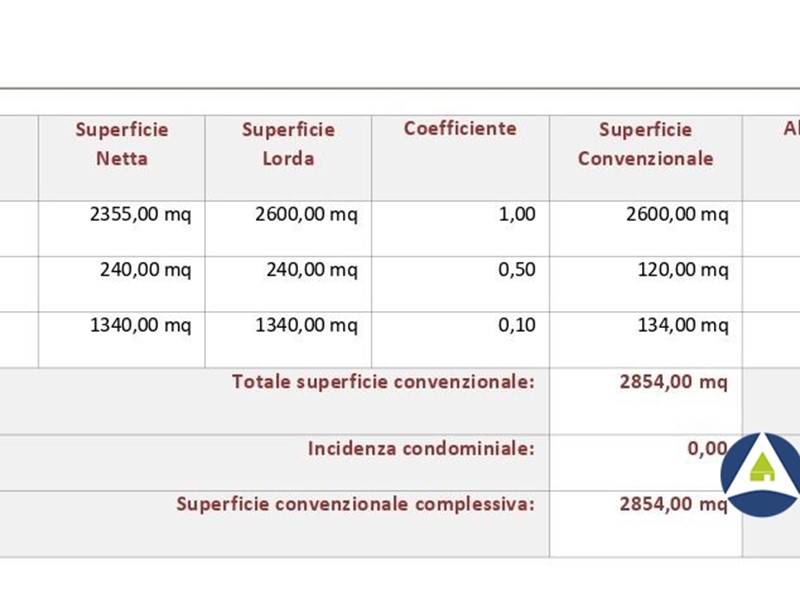Select the 2600,00 mq Superficie Lorda cell

305,214
